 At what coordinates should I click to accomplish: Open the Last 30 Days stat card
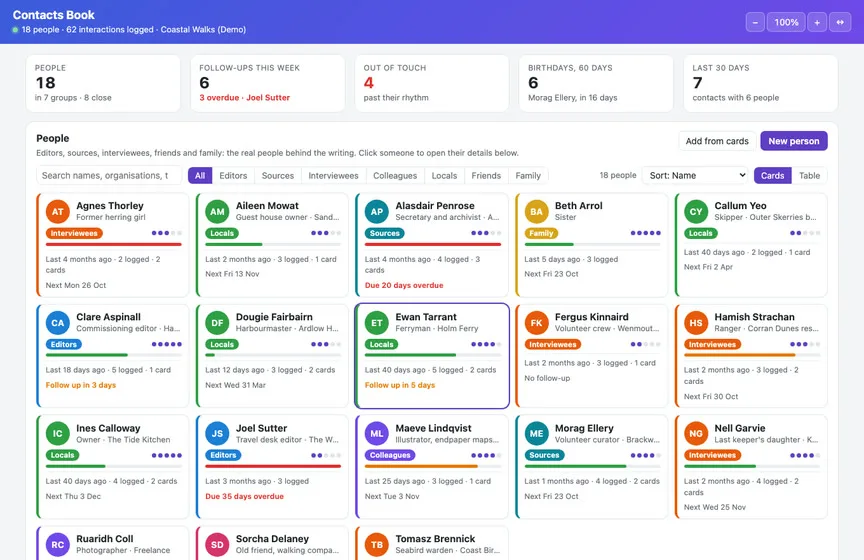[760, 83]
